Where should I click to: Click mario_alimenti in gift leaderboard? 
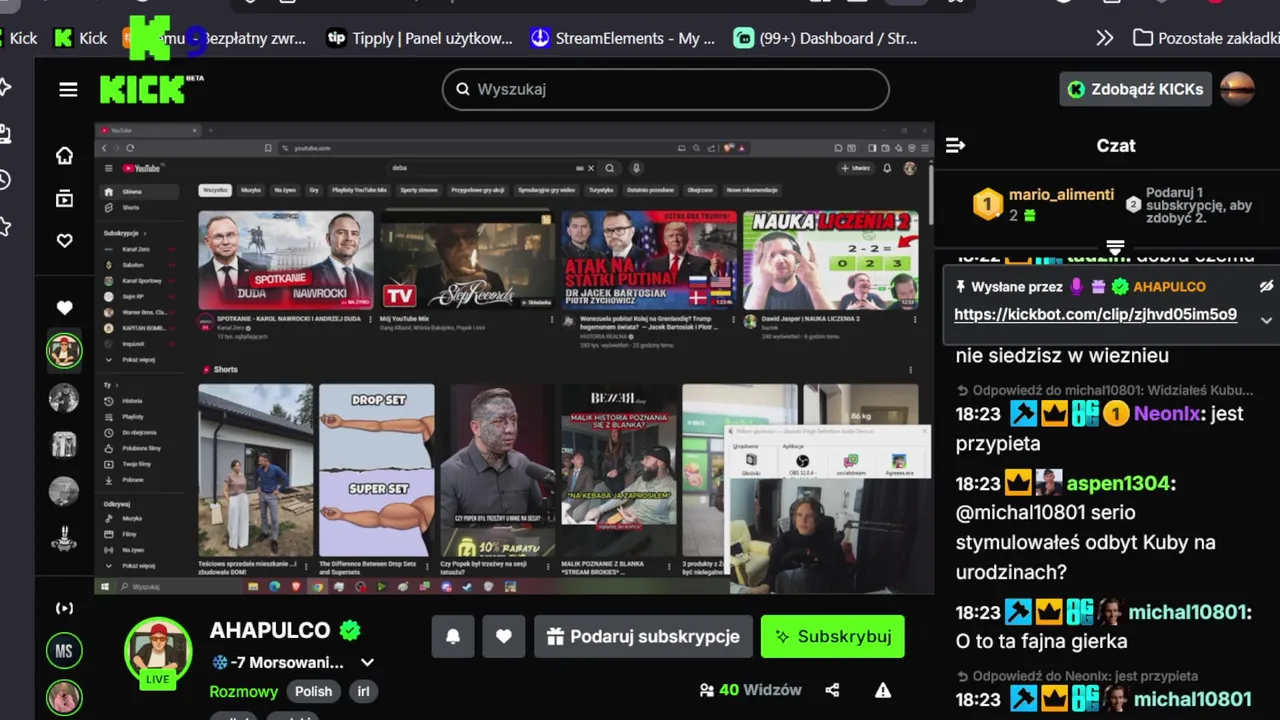(x=1061, y=194)
